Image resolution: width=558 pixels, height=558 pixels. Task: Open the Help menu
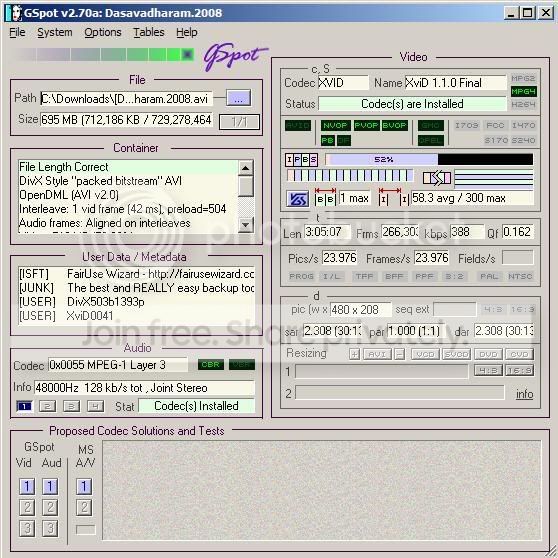coord(186,32)
